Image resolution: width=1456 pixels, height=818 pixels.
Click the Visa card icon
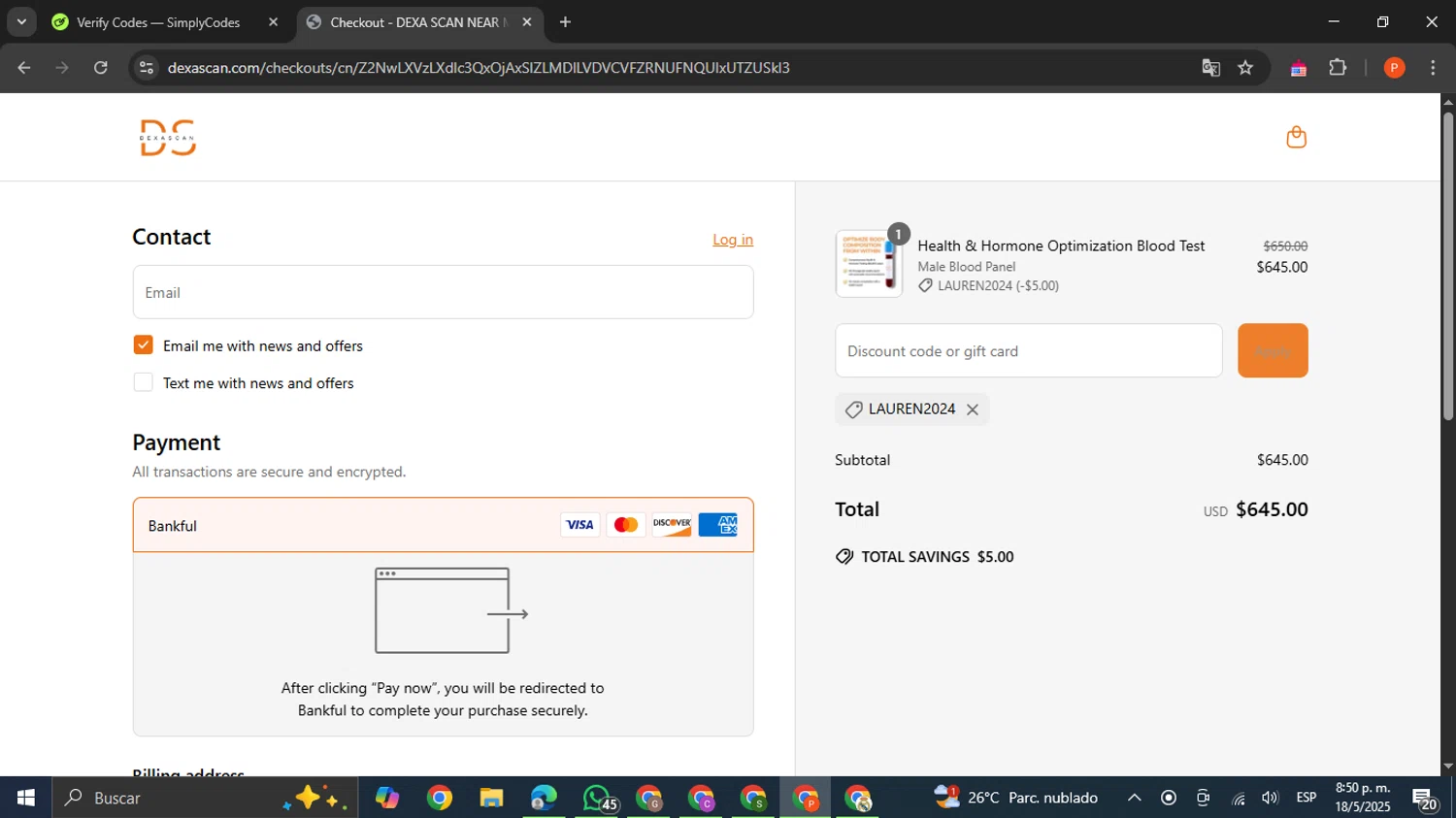579,525
